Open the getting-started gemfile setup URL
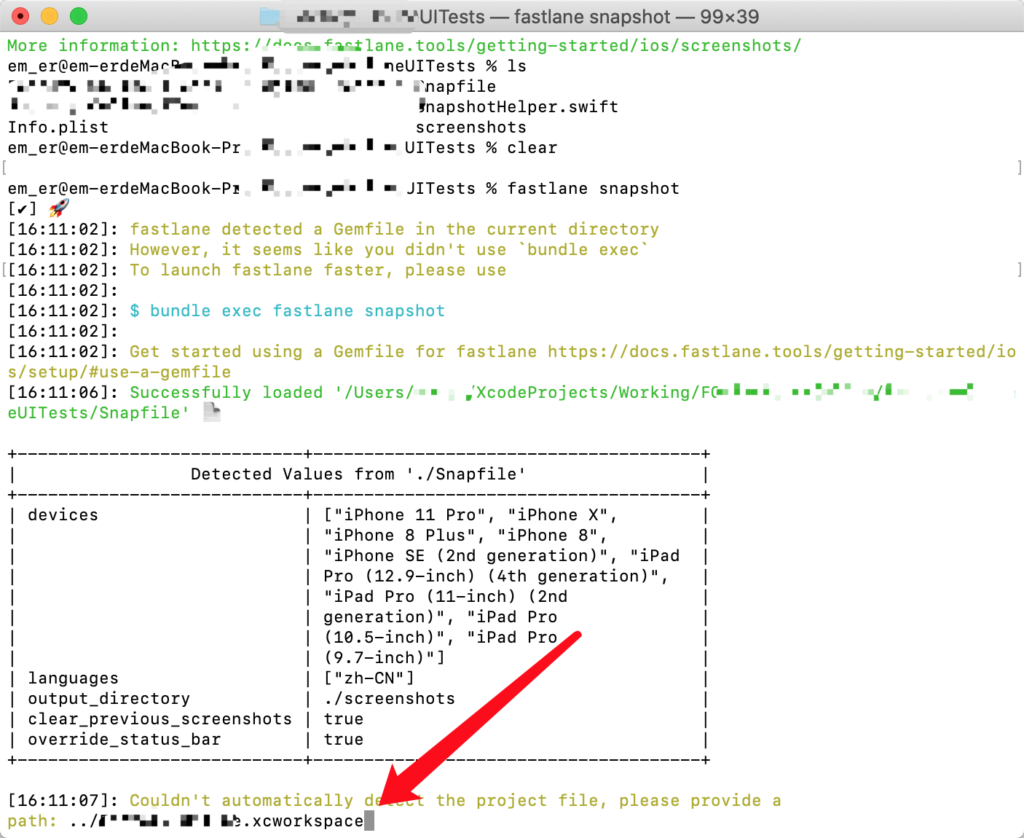This screenshot has width=1024, height=838. (x=511, y=362)
